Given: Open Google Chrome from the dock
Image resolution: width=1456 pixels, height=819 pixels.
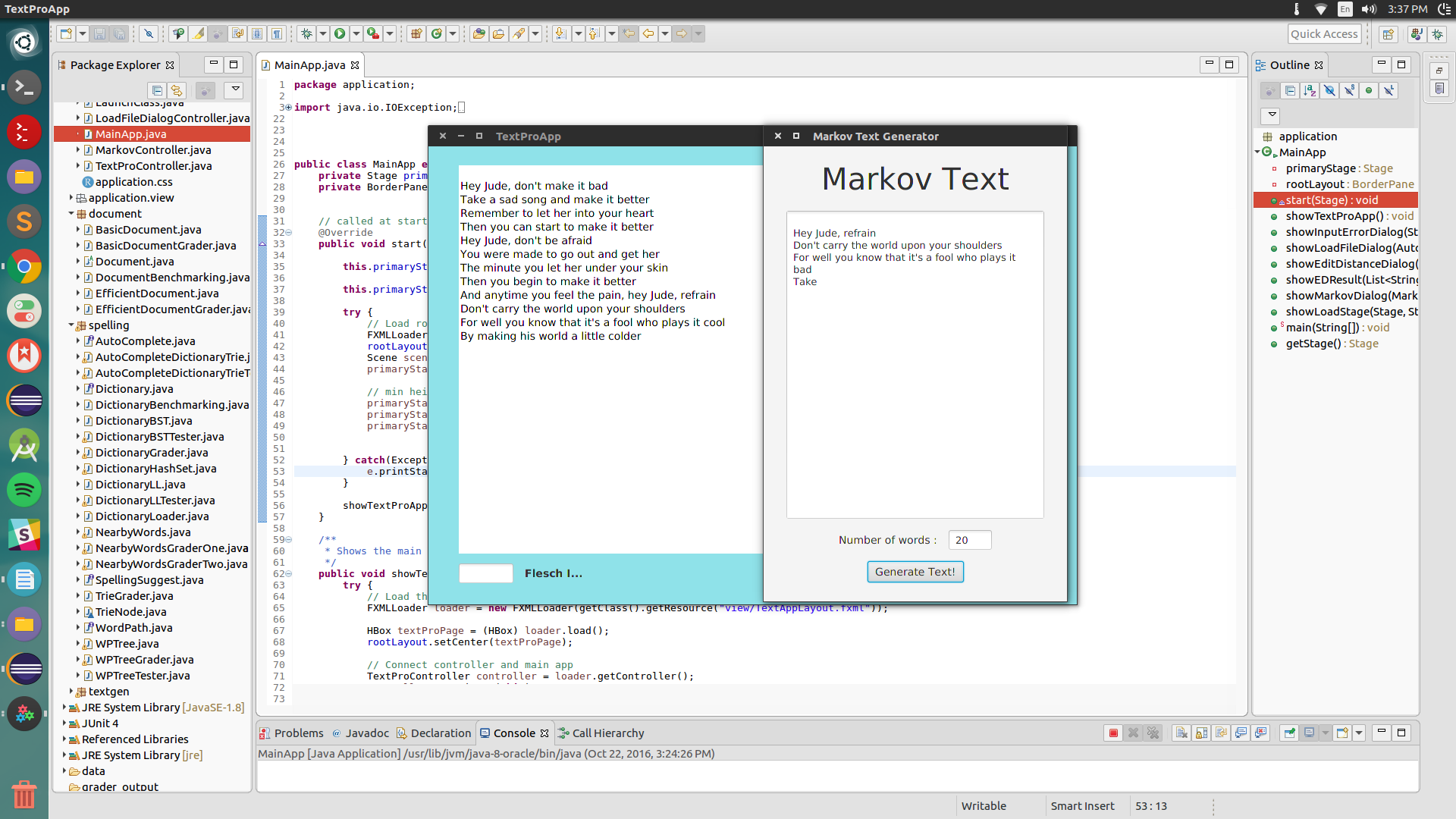Looking at the screenshot, I should [x=24, y=266].
